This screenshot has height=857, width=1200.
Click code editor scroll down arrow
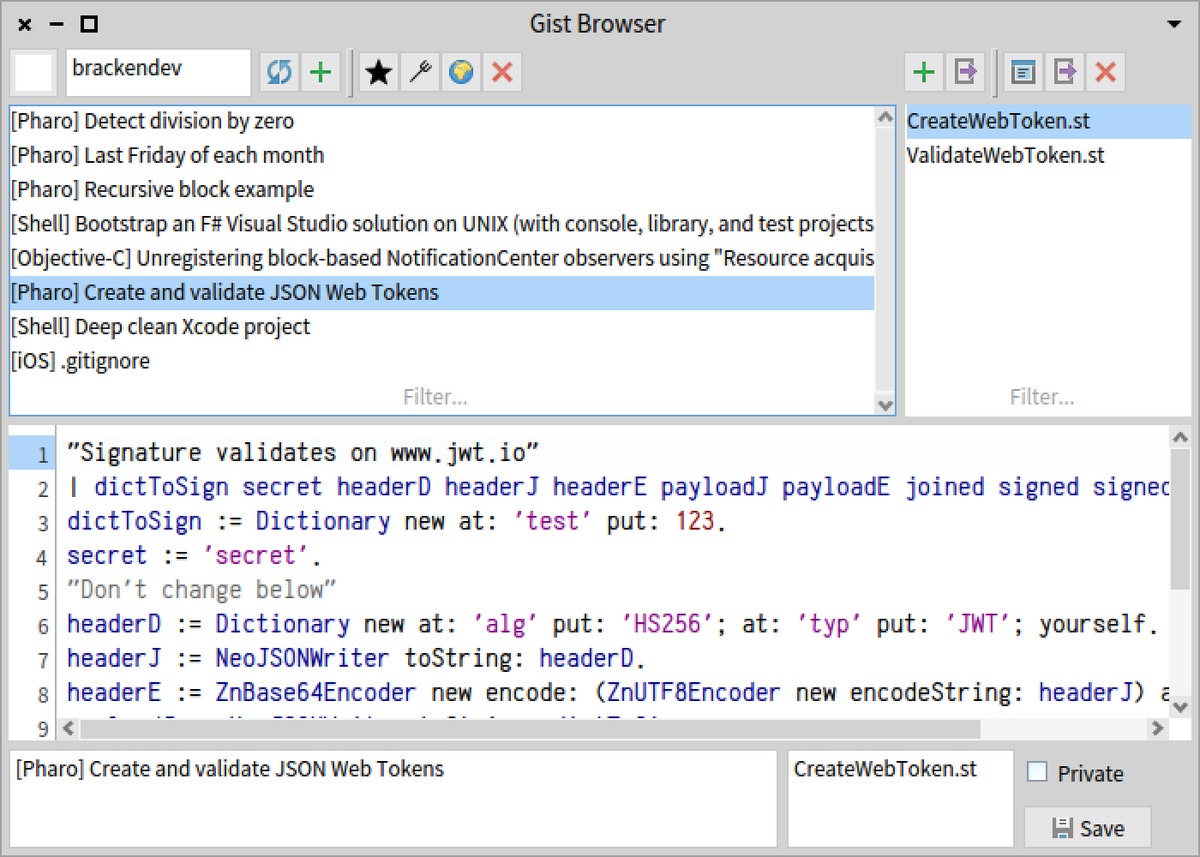tap(1181, 707)
